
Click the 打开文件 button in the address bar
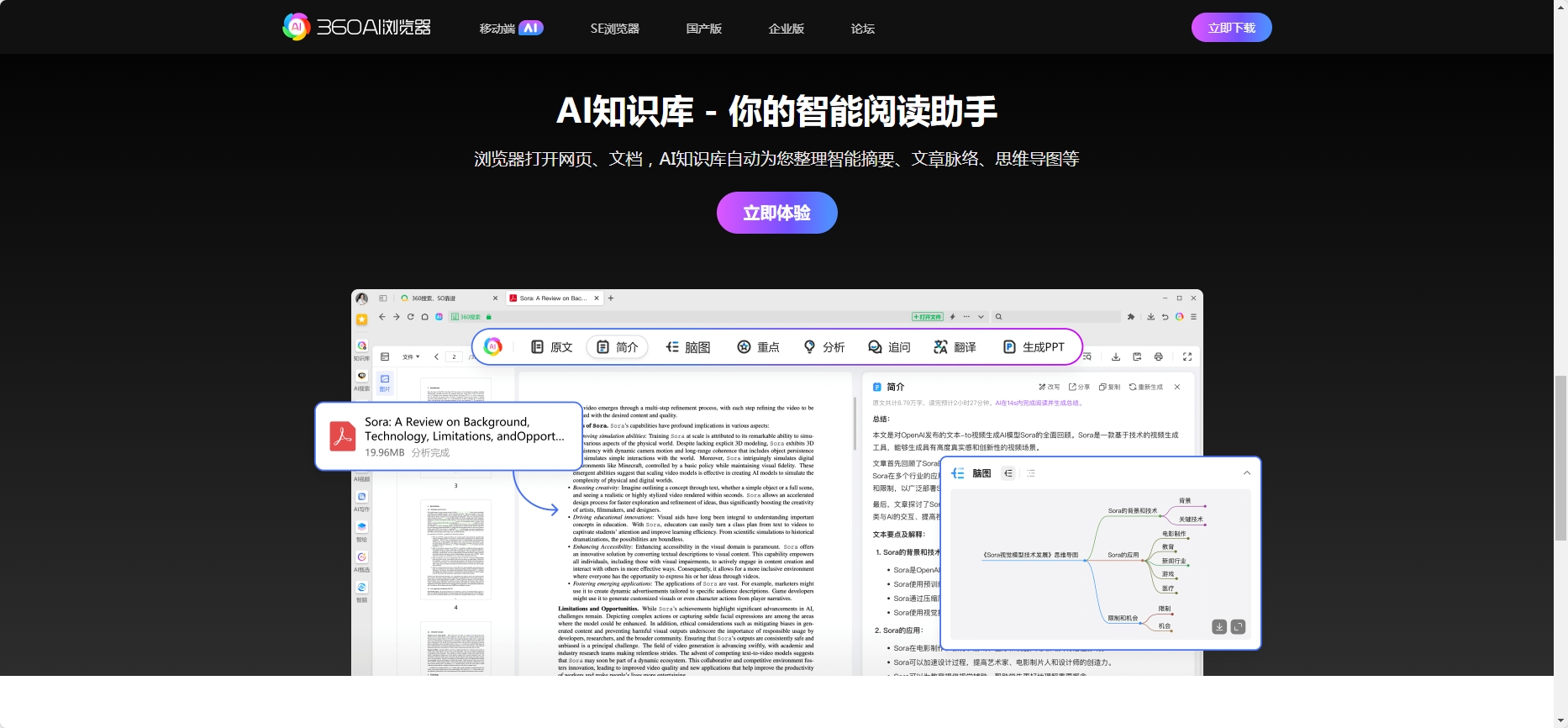pos(928,317)
